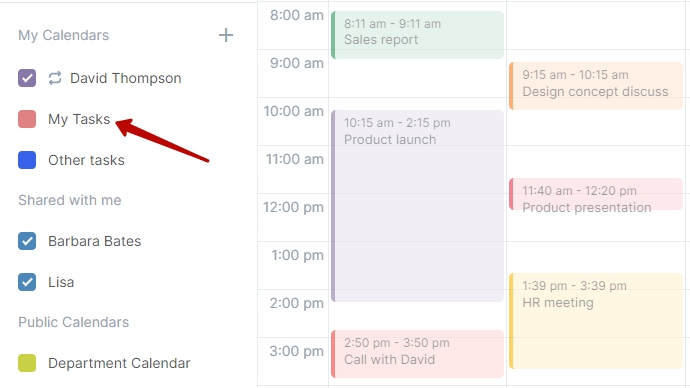Select the Other tasks calendar label
Viewport: 690px width, 388px height.
click(x=86, y=160)
